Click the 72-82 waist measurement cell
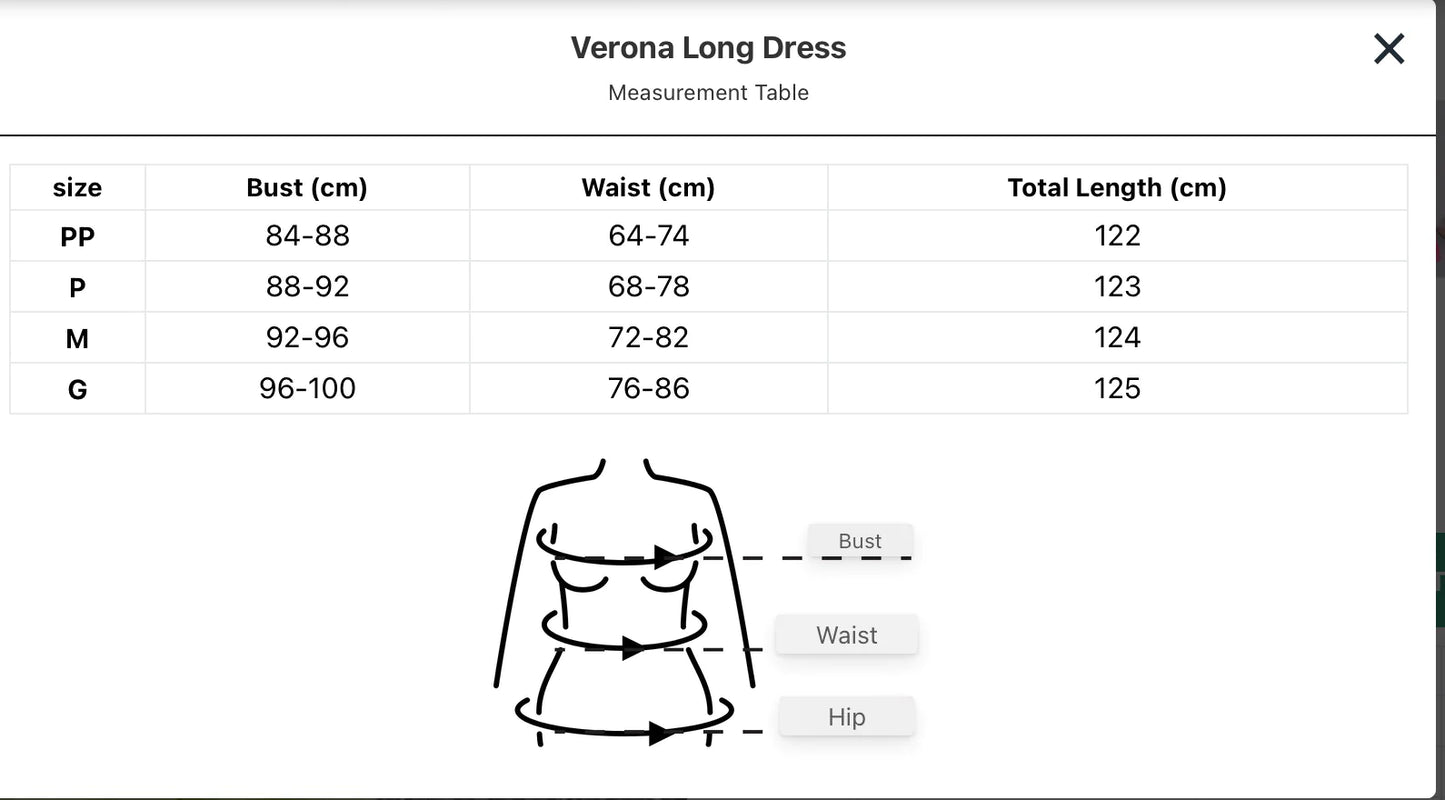The width and height of the screenshot is (1445, 800). pos(648,338)
